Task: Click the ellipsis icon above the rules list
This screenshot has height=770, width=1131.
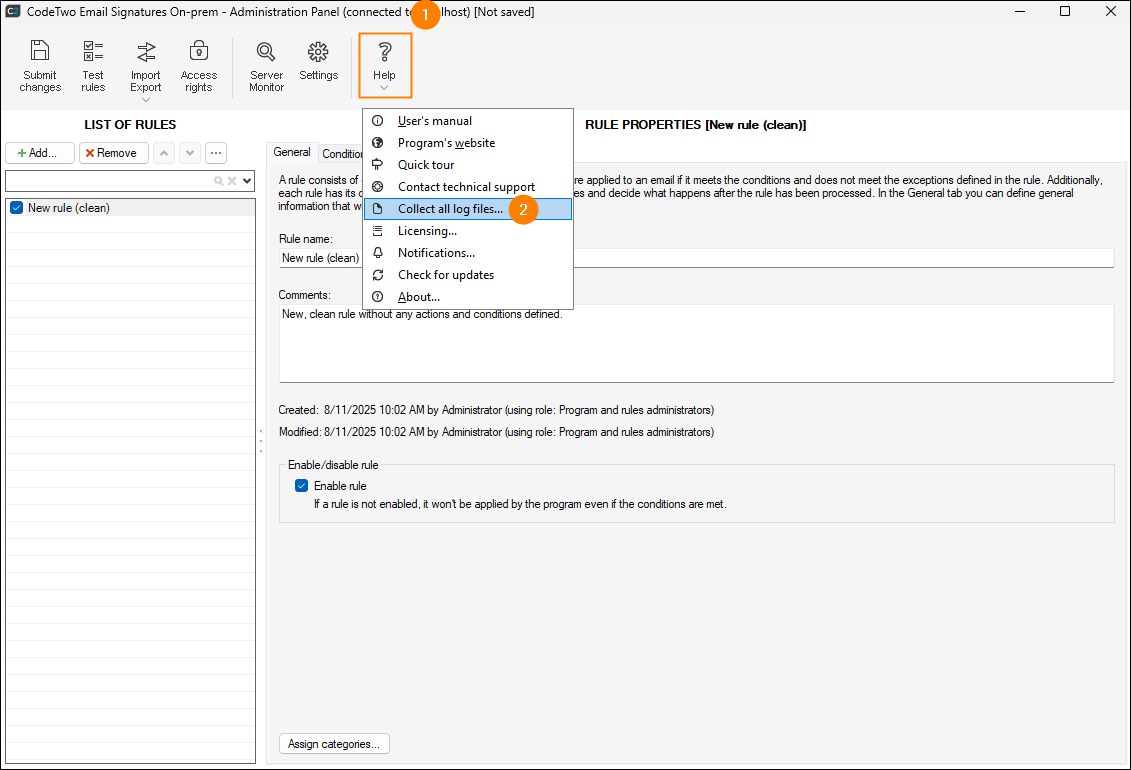Action: tap(216, 152)
